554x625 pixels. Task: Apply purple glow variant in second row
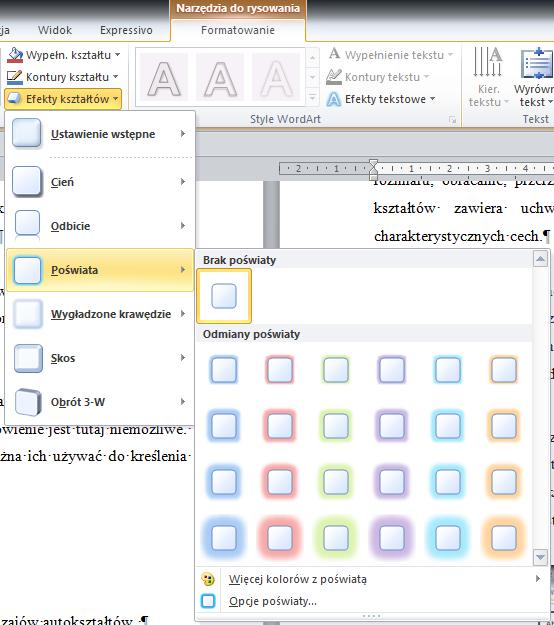[392, 425]
